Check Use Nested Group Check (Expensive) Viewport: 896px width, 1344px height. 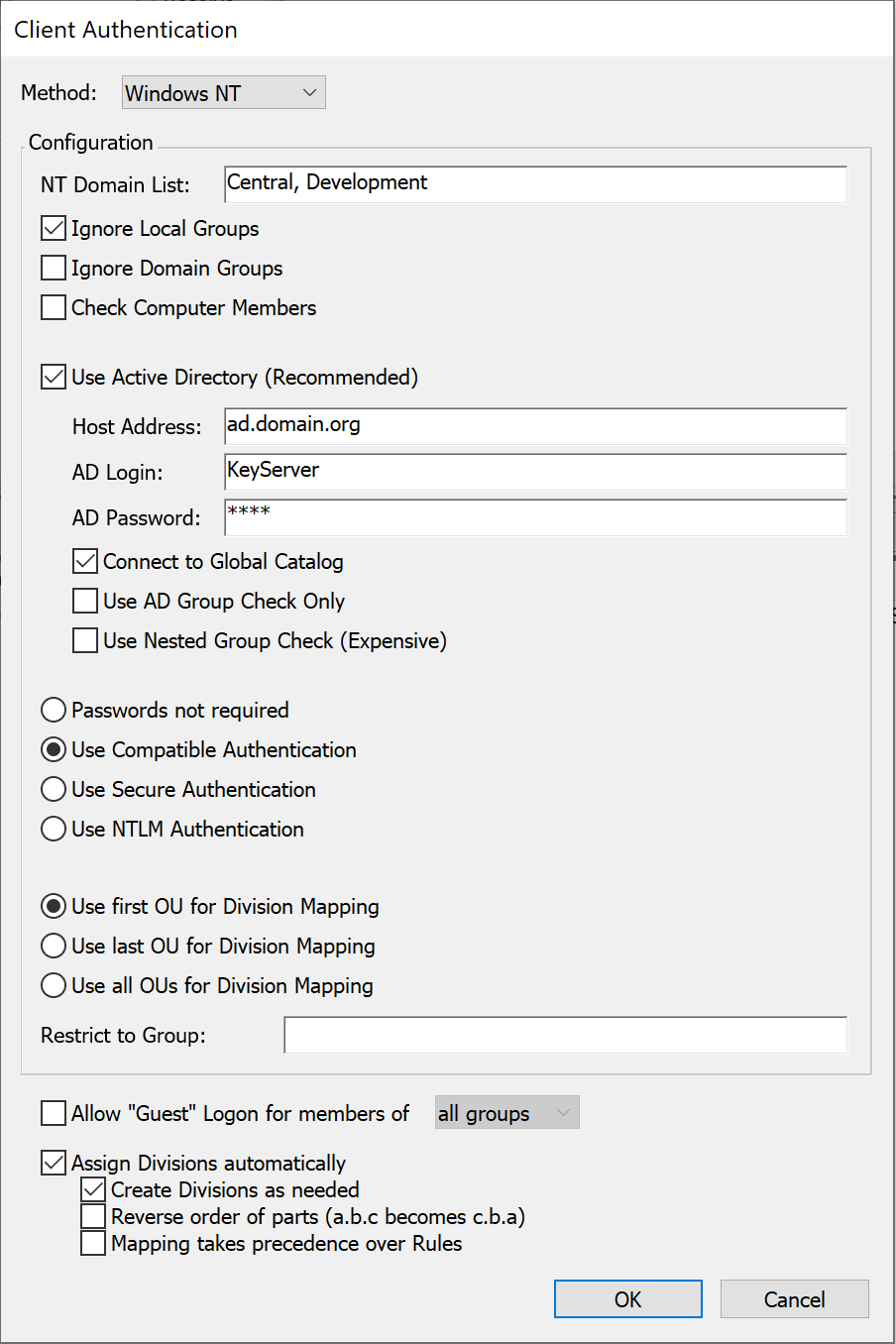tap(85, 641)
